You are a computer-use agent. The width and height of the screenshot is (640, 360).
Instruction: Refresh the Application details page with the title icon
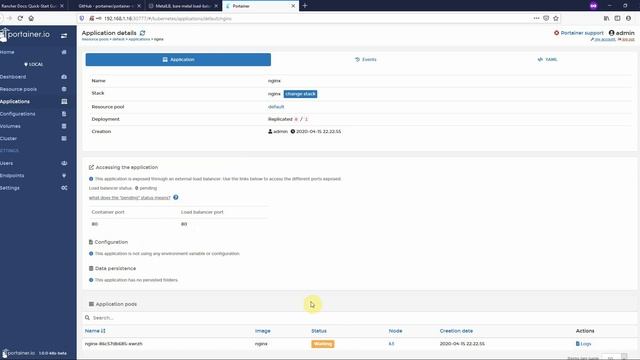pyautogui.click(x=142, y=33)
